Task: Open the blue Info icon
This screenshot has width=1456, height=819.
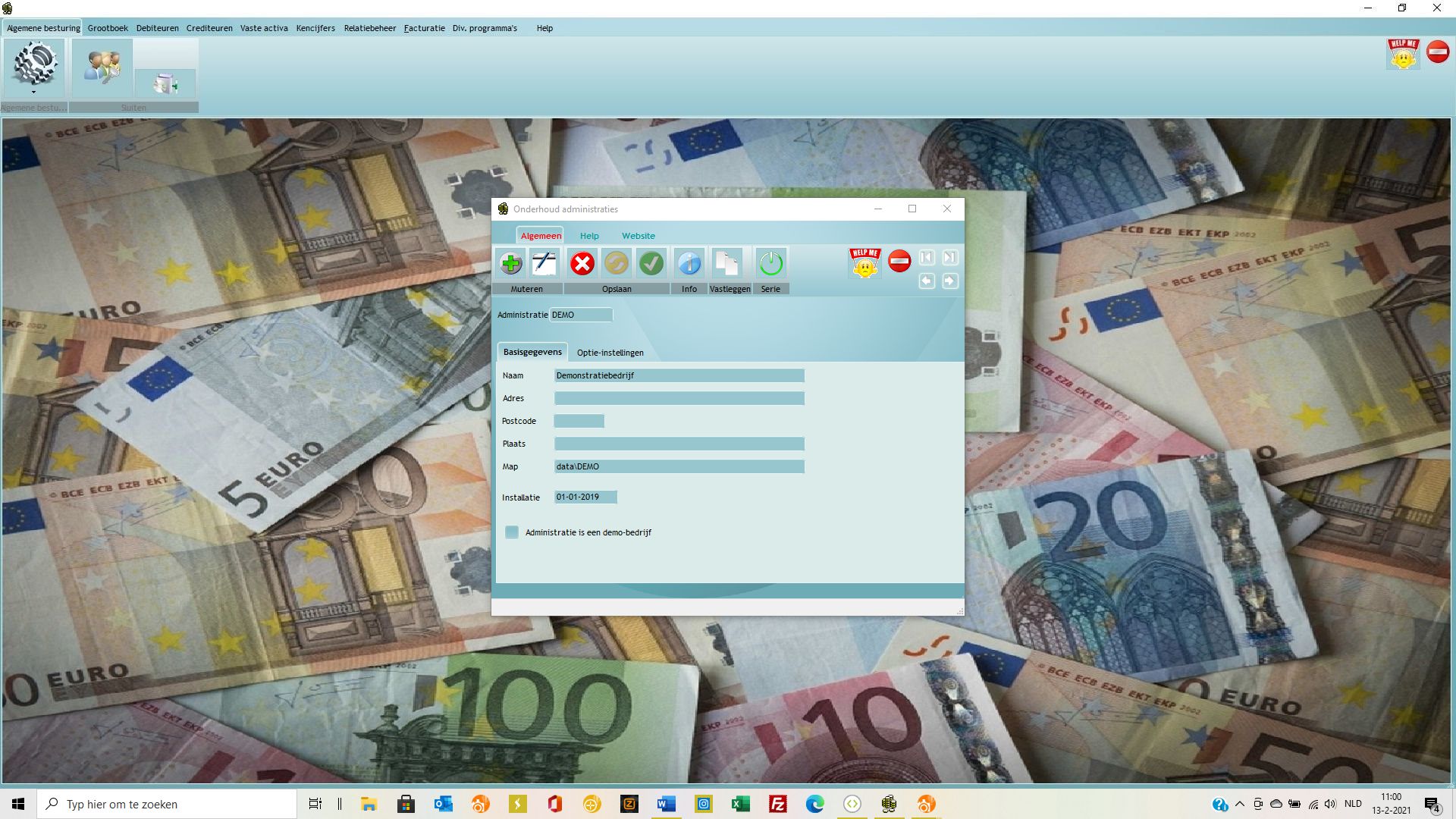Action: (x=689, y=263)
